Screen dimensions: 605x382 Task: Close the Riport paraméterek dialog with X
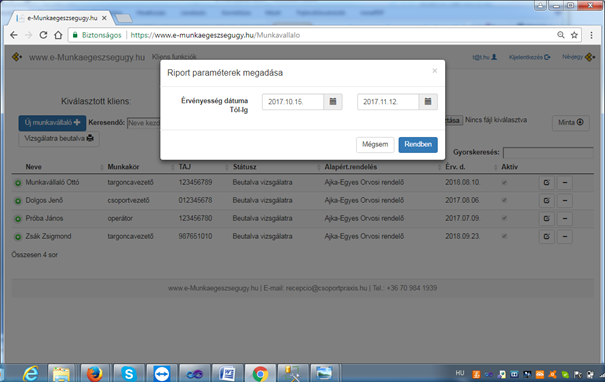(434, 71)
